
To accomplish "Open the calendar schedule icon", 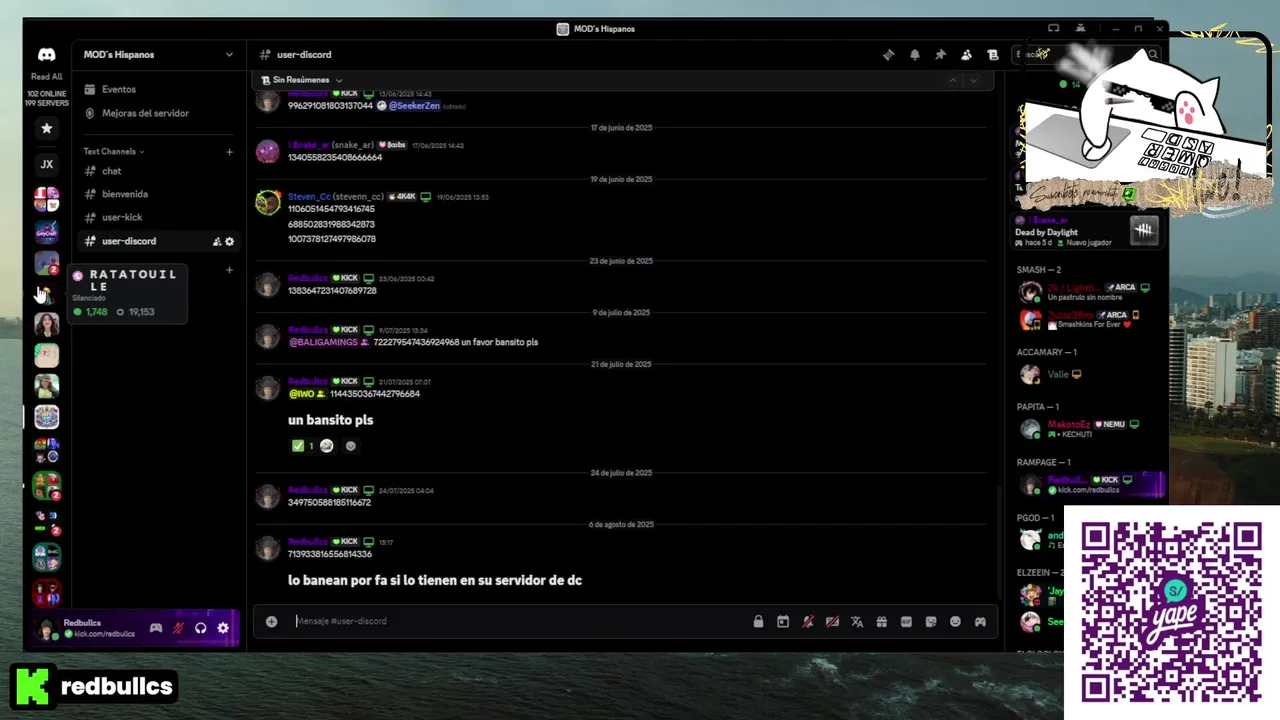I will click(x=783, y=621).
